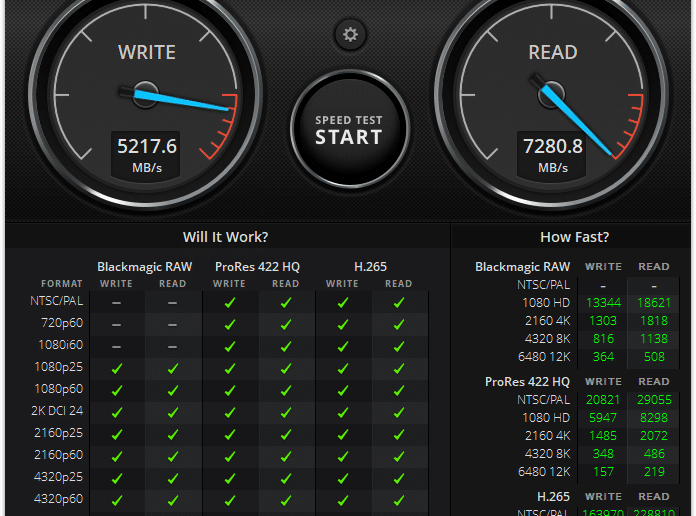This screenshot has height=516, width=696.
Task: Click ProRes 2160 4K read value 2072
Action: 654,436
